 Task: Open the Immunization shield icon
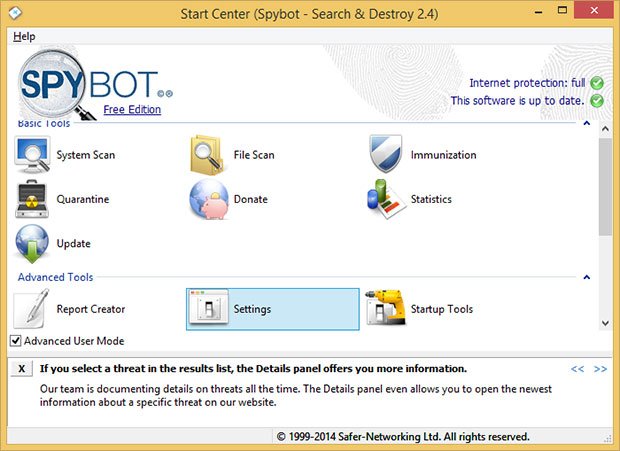point(386,153)
